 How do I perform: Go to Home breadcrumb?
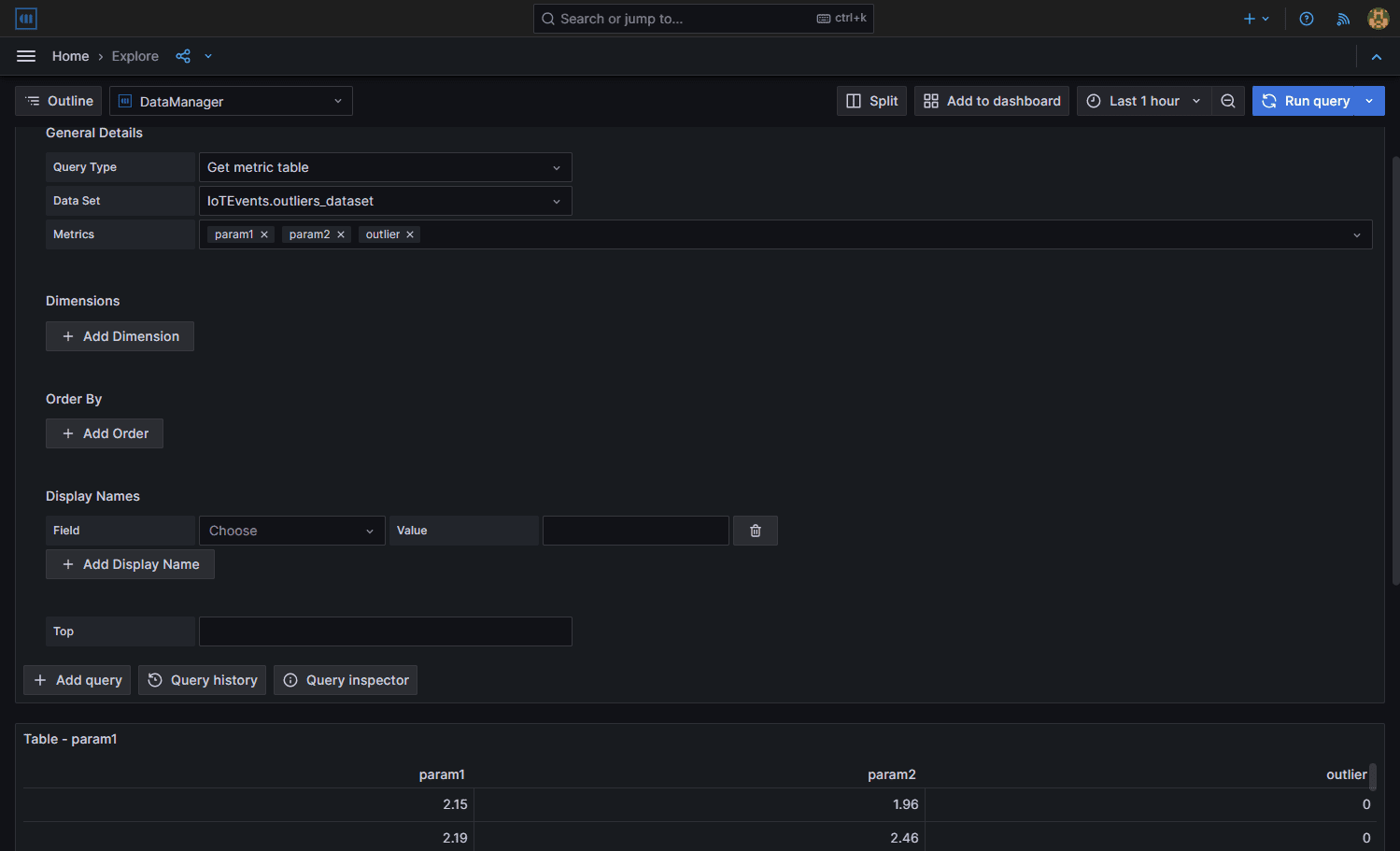coord(70,56)
